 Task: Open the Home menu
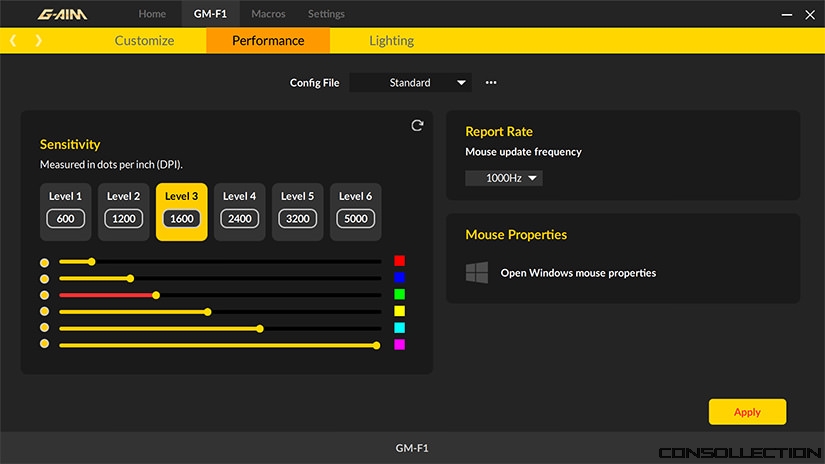point(152,14)
